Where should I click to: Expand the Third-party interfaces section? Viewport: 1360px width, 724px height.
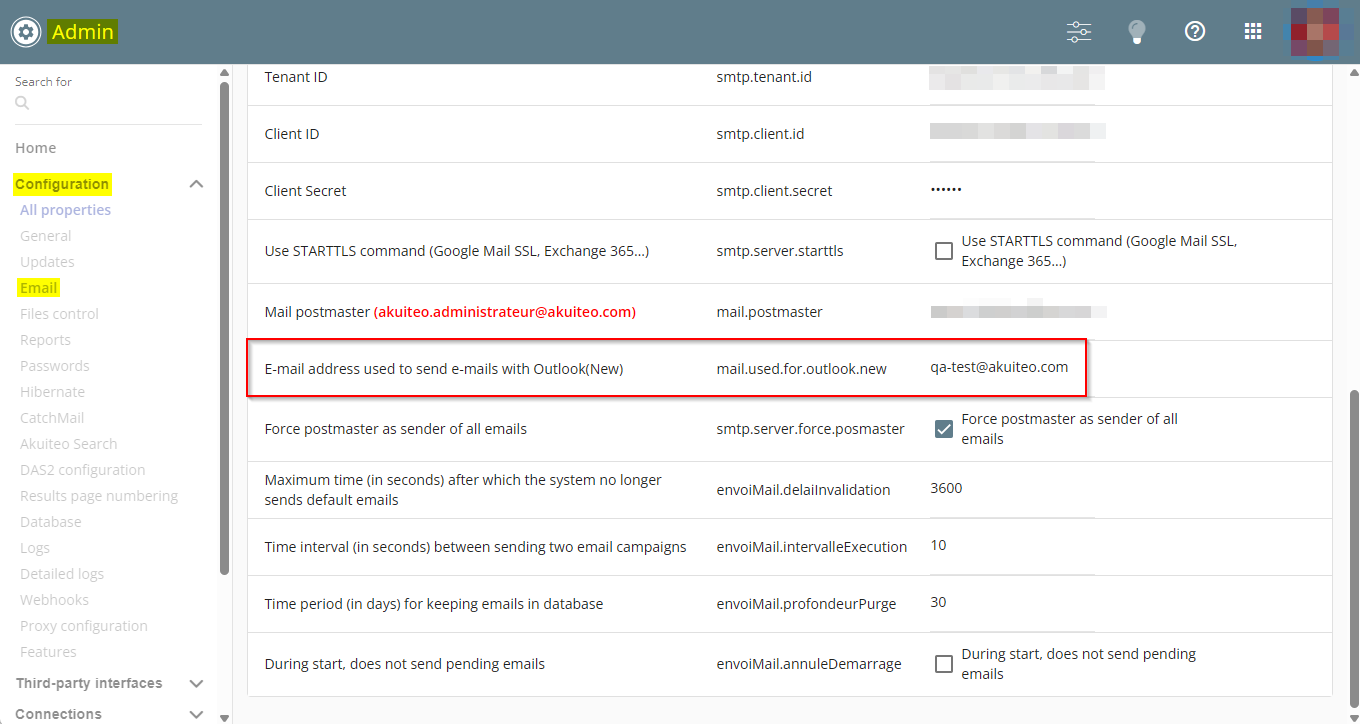[196, 684]
